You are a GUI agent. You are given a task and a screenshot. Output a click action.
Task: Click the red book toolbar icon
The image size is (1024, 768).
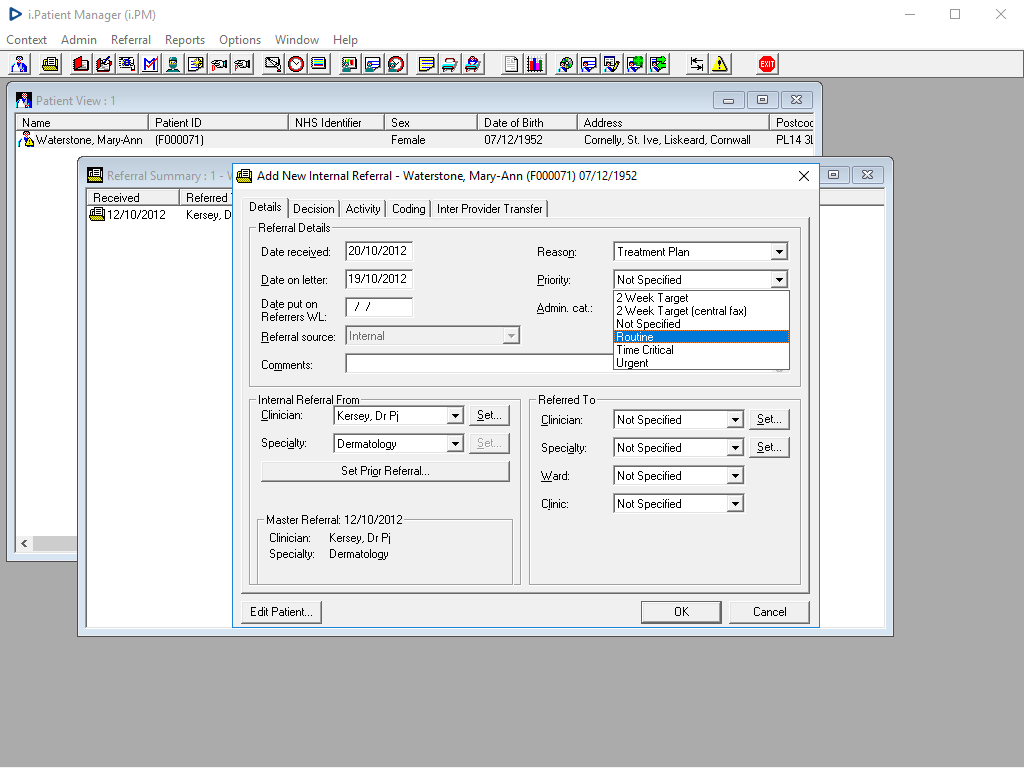[81, 64]
